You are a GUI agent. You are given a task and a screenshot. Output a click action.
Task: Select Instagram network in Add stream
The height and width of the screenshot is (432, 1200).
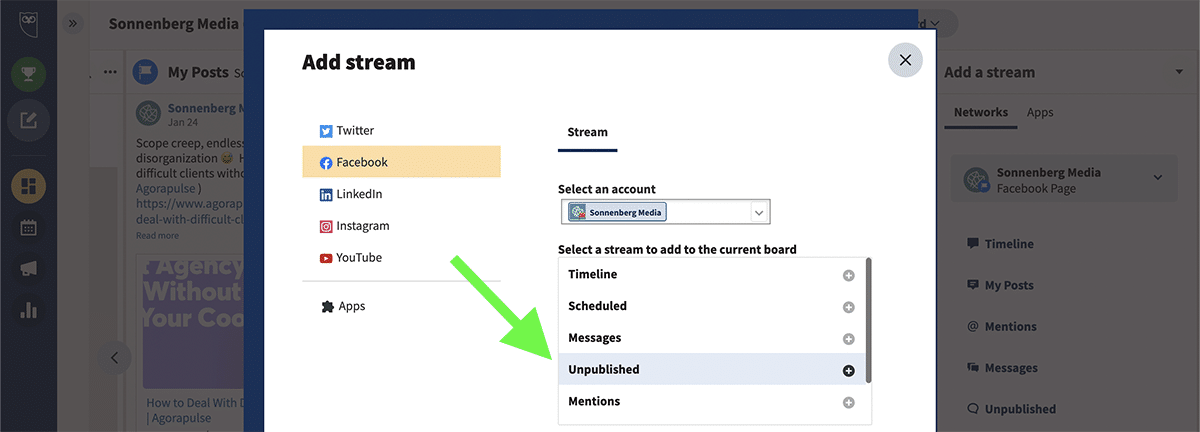[x=401, y=226]
